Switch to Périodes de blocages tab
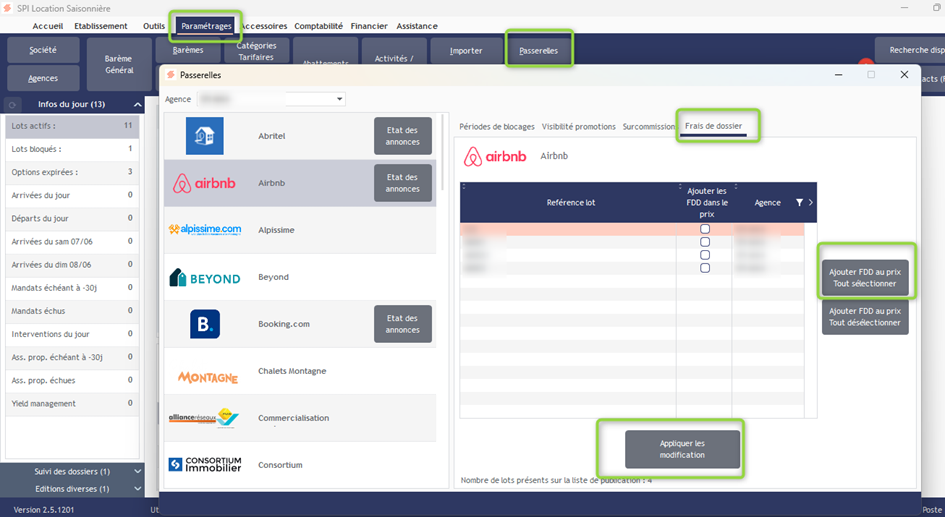This screenshot has width=945, height=517. (x=497, y=127)
